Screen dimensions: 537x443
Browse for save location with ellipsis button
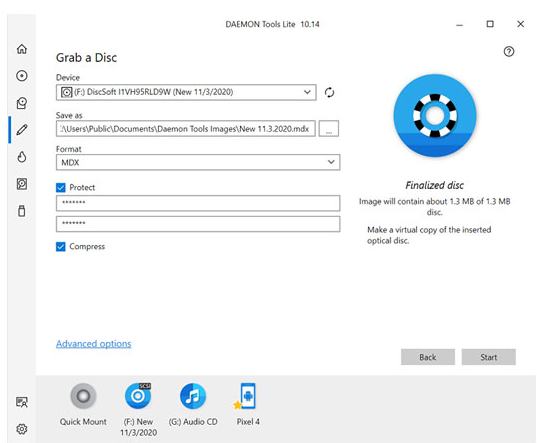[x=329, y=129]
